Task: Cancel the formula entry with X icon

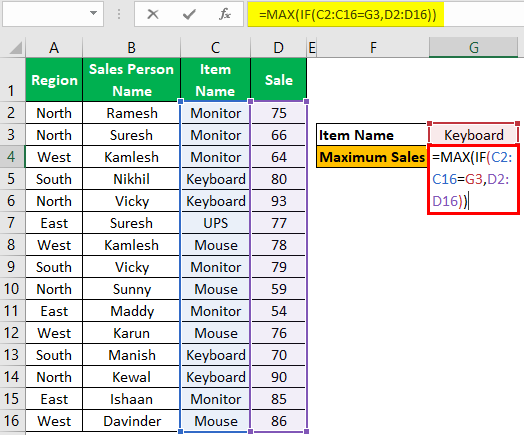Action: point(153,14)
